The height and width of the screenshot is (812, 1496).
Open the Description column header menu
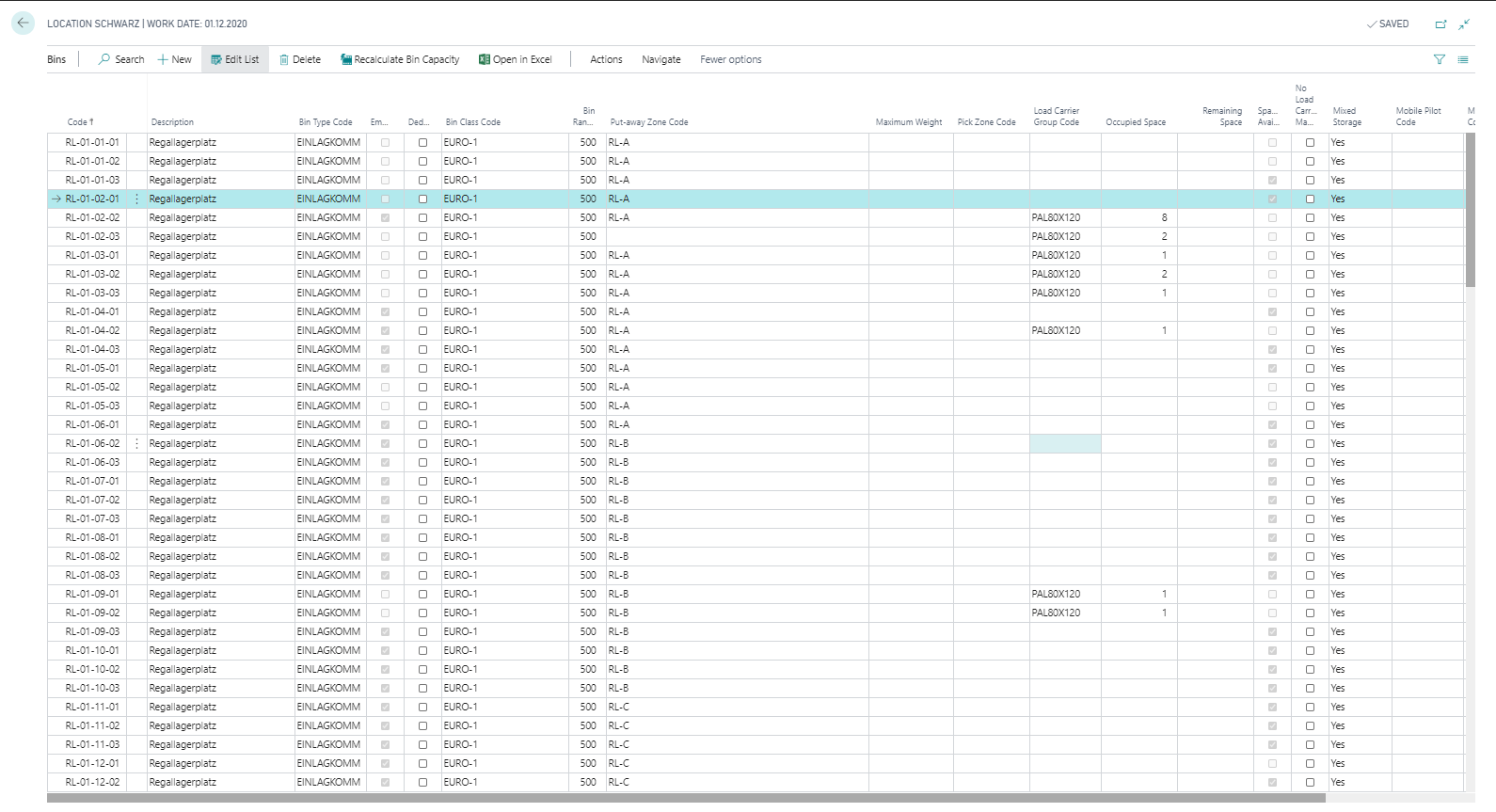click(172, 122)
